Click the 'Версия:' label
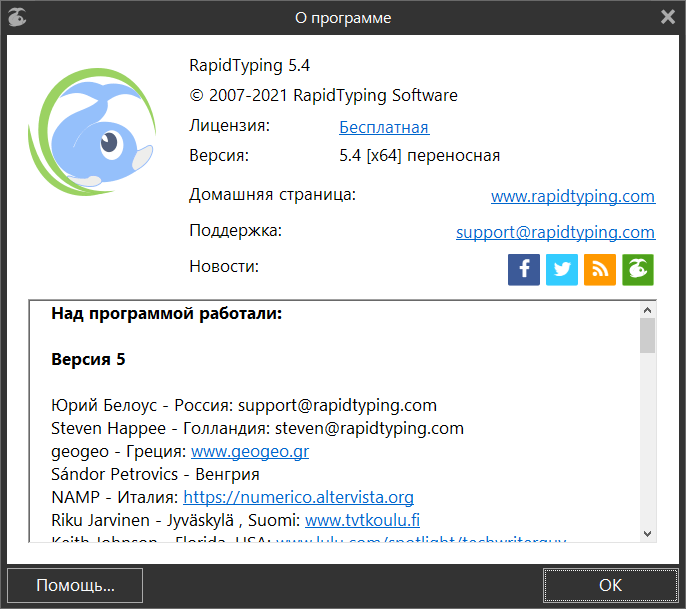The image size is (686, 609). [219, 156]
